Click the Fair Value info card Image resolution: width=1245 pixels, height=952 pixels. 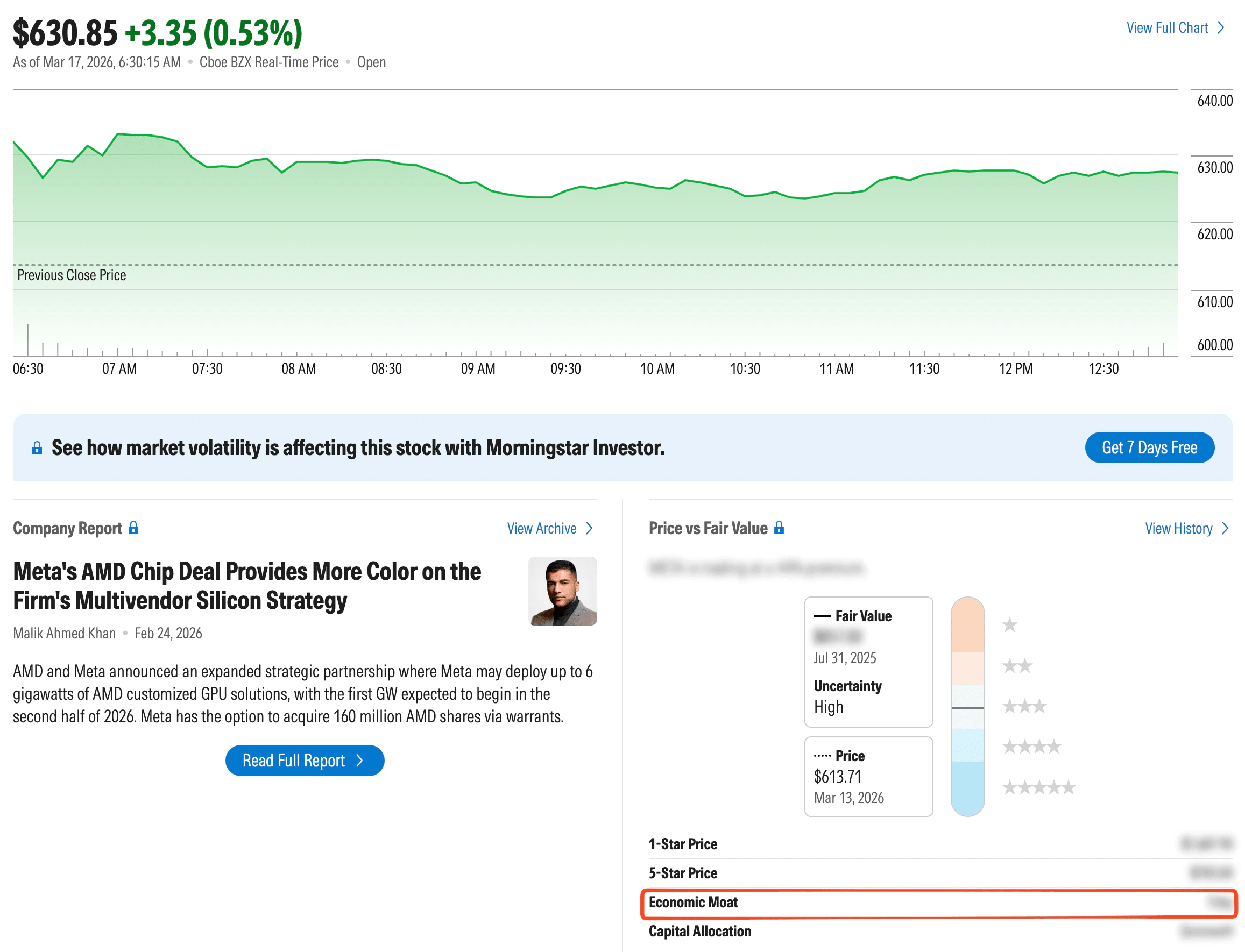868,662
